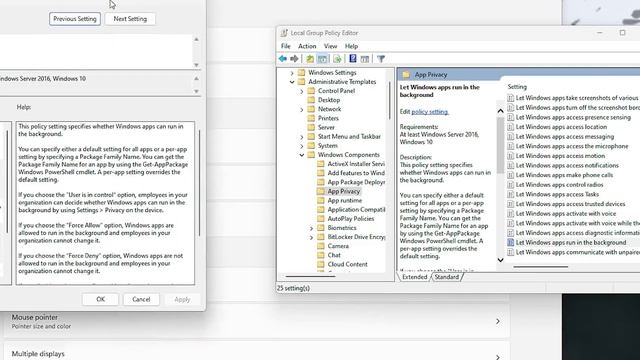Collapse the Windows Components node
The image size is (640, 360).
(302, 155)
